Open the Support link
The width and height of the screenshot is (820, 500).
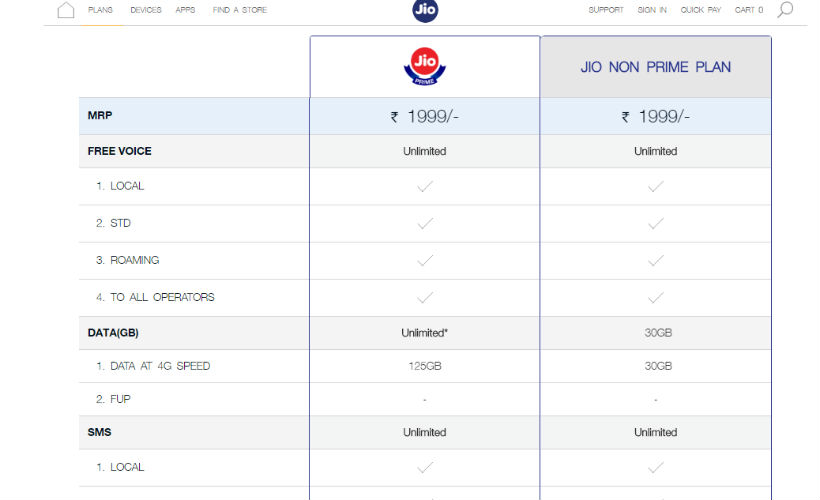point(606,10)
